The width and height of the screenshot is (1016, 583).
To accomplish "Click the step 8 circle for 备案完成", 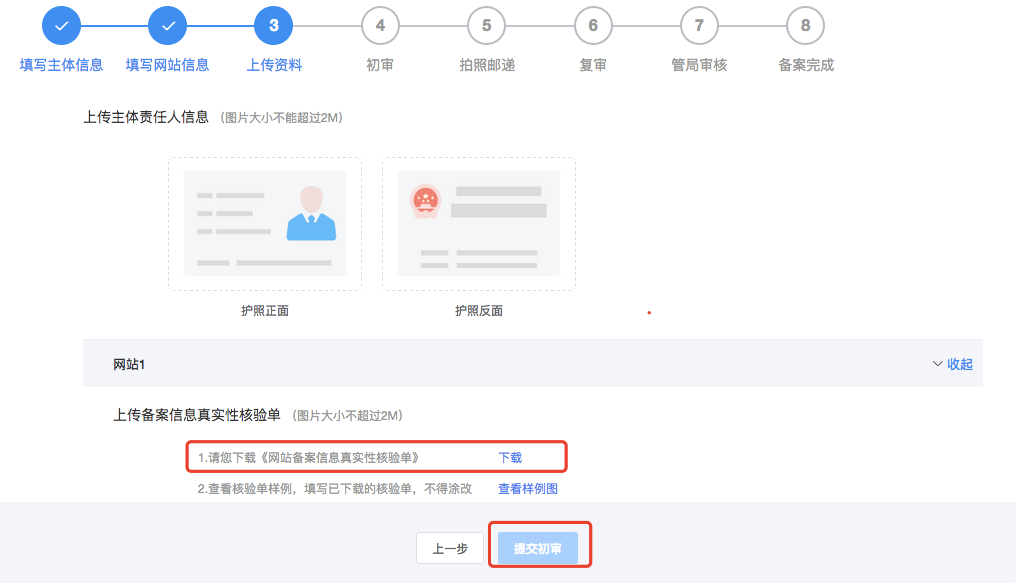I will coord(805,25).
